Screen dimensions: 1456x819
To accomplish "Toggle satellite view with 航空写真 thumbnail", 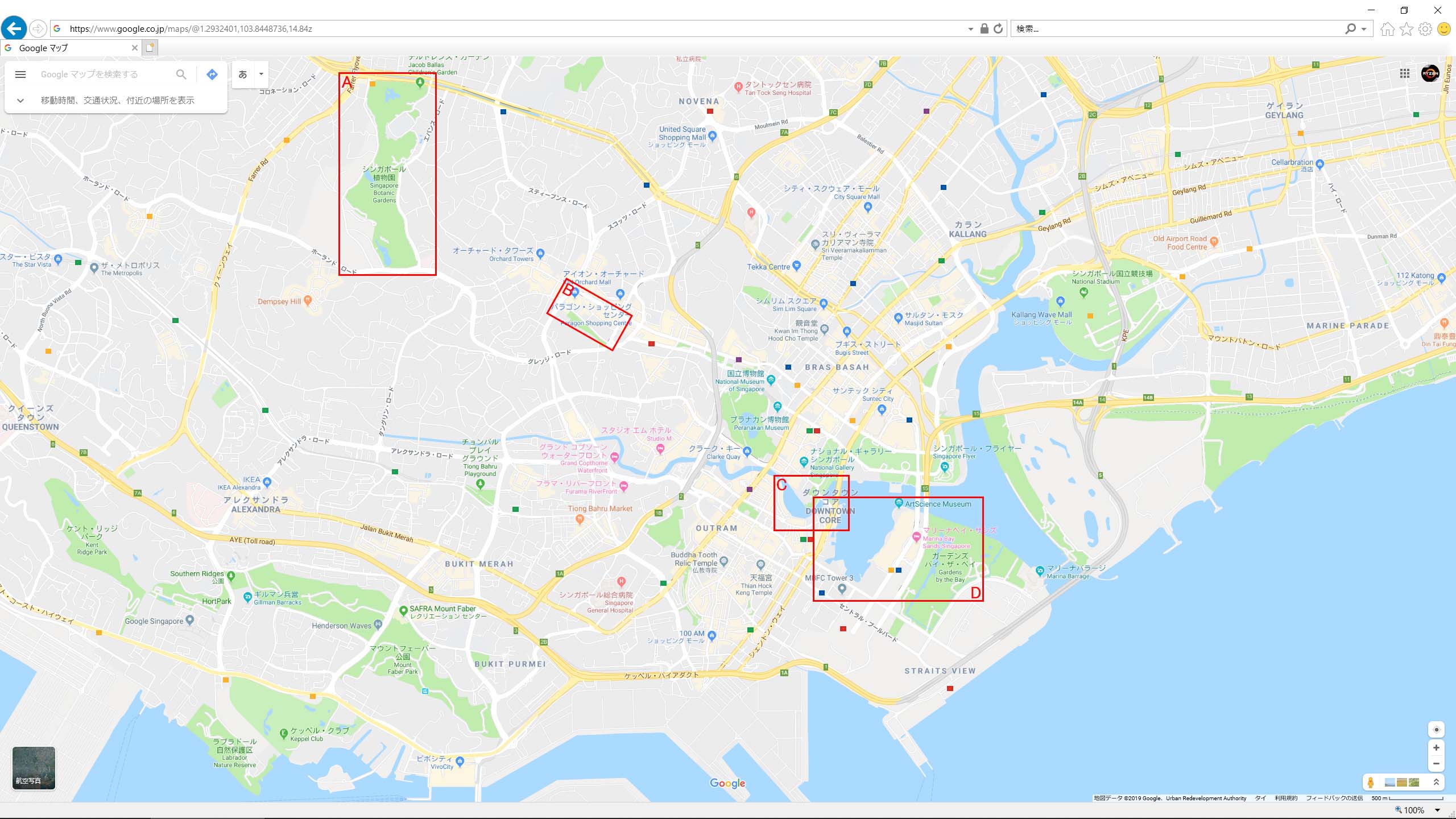I will click(x=34, y=768).
